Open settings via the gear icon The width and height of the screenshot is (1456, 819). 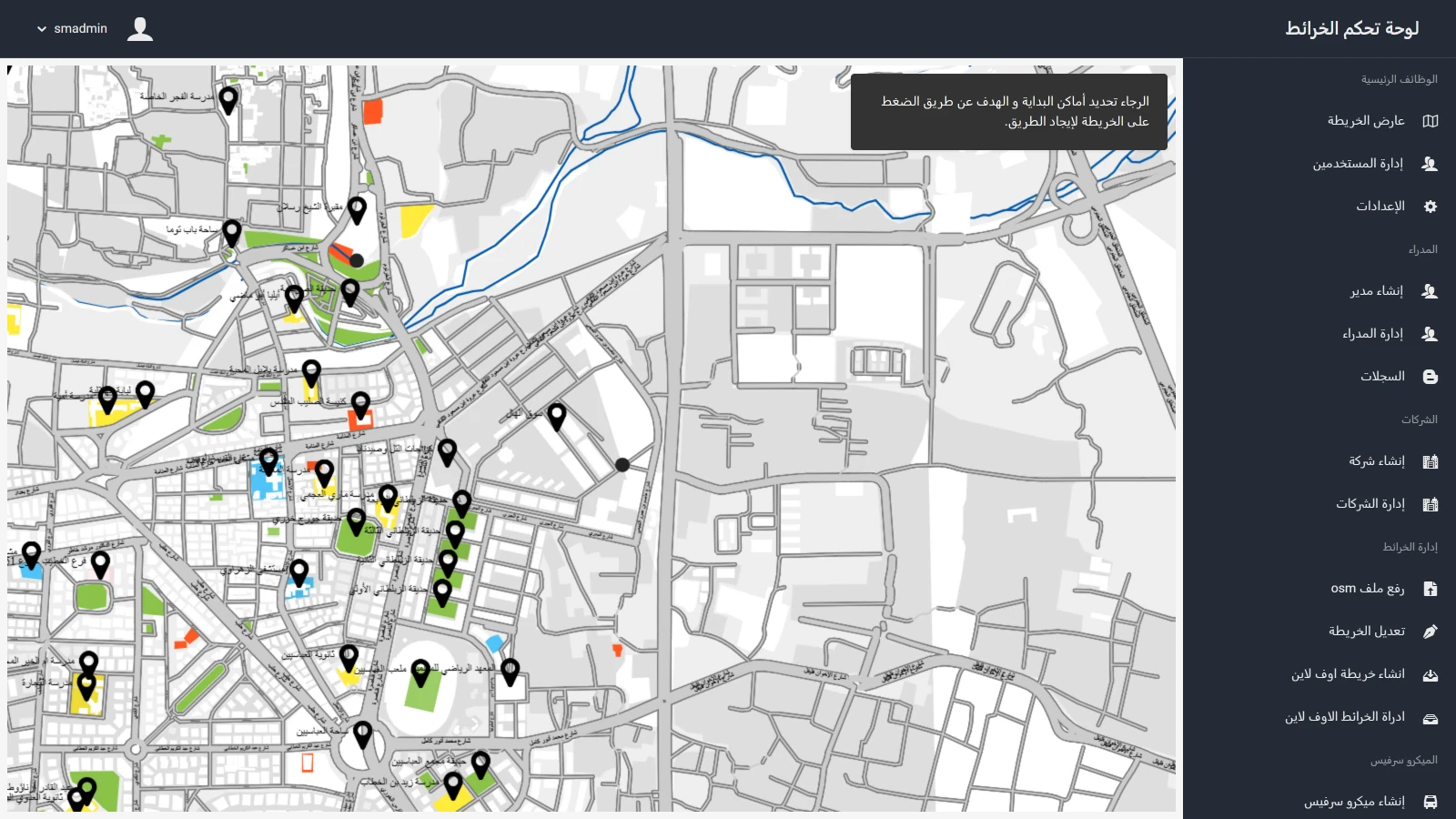click(1431, 207)
